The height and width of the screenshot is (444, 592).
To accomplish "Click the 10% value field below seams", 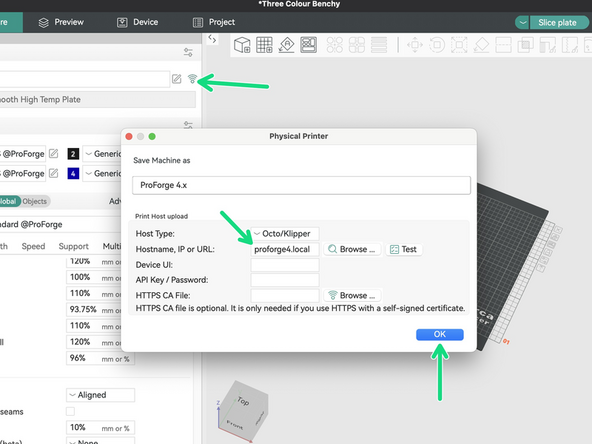I will point(100,427).
